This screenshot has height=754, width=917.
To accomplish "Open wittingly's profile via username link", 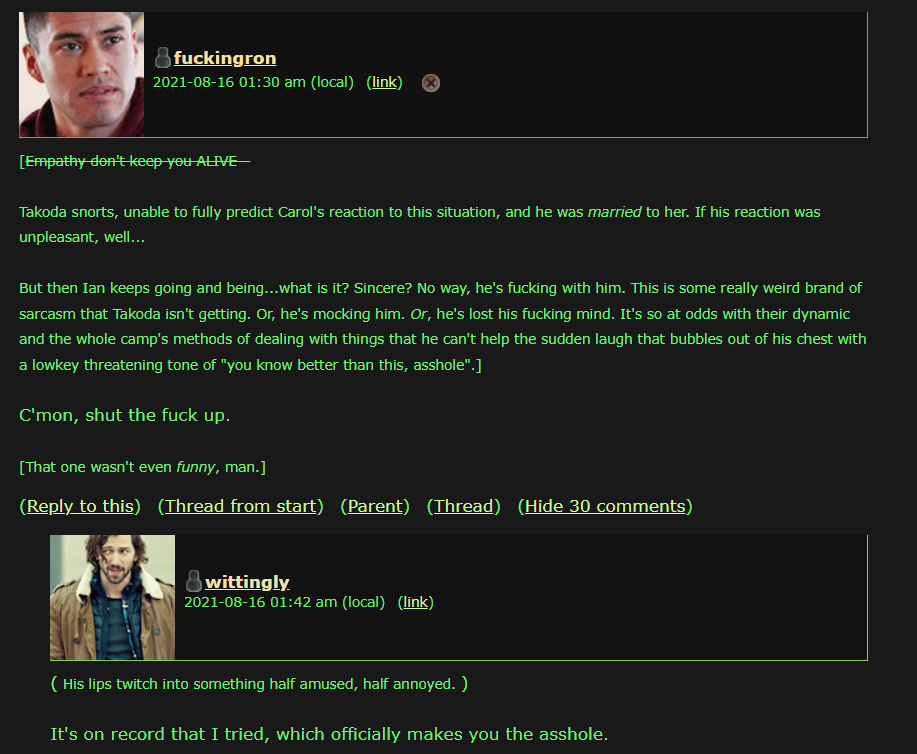I will 247,581.
